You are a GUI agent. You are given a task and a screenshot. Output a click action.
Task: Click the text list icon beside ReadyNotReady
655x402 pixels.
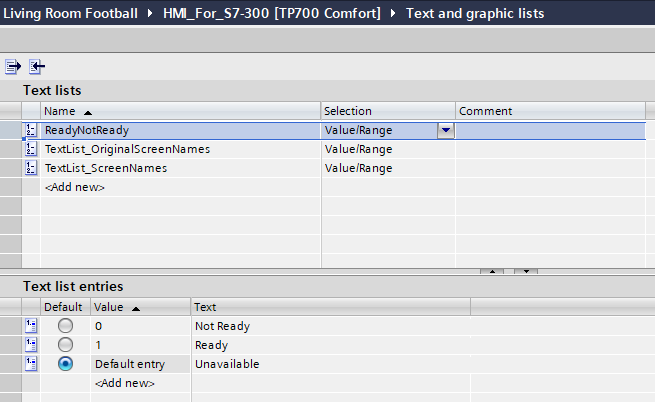tap(31, 130)
